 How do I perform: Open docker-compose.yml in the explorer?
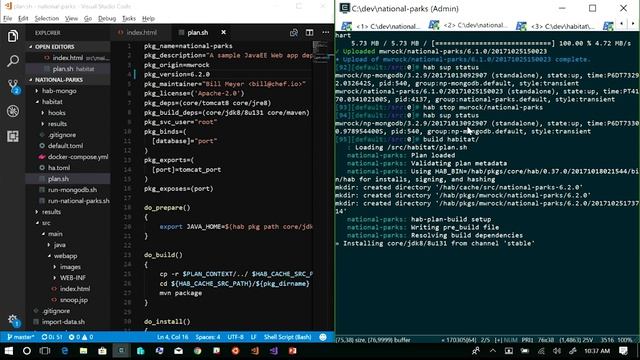click(78, 157)
